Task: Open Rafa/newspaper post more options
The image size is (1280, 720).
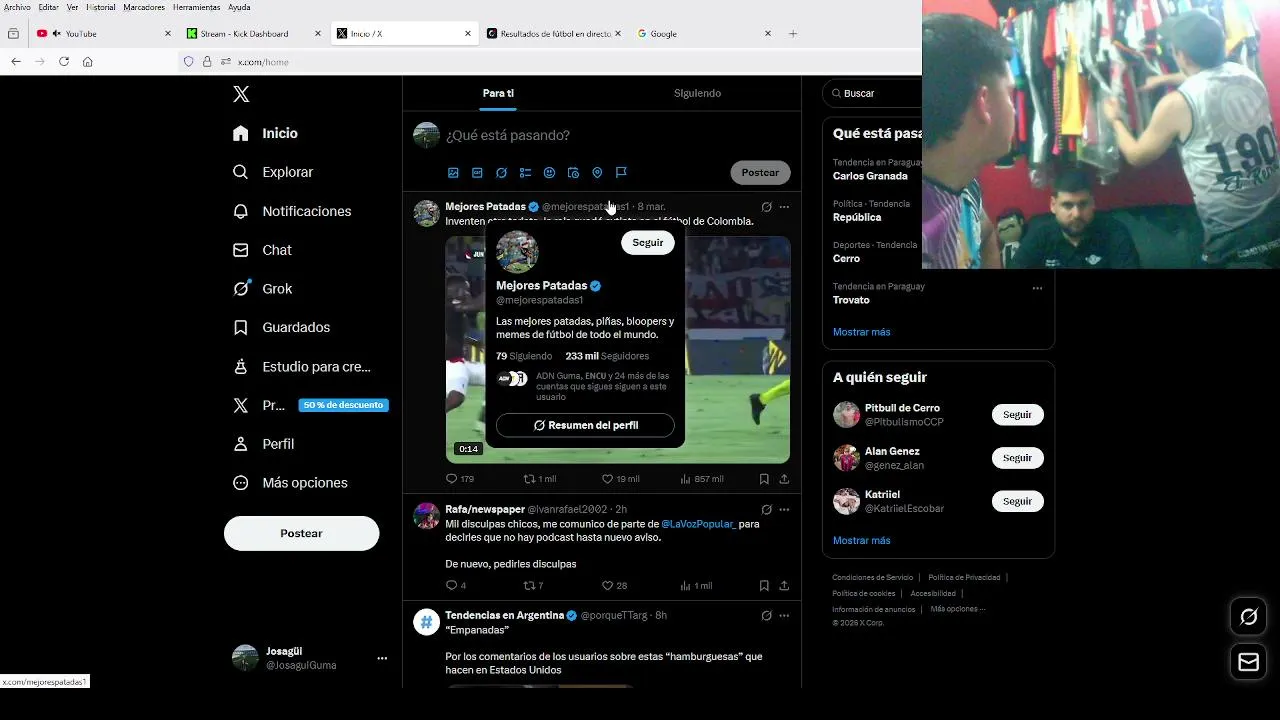Action: pos(784,510)
